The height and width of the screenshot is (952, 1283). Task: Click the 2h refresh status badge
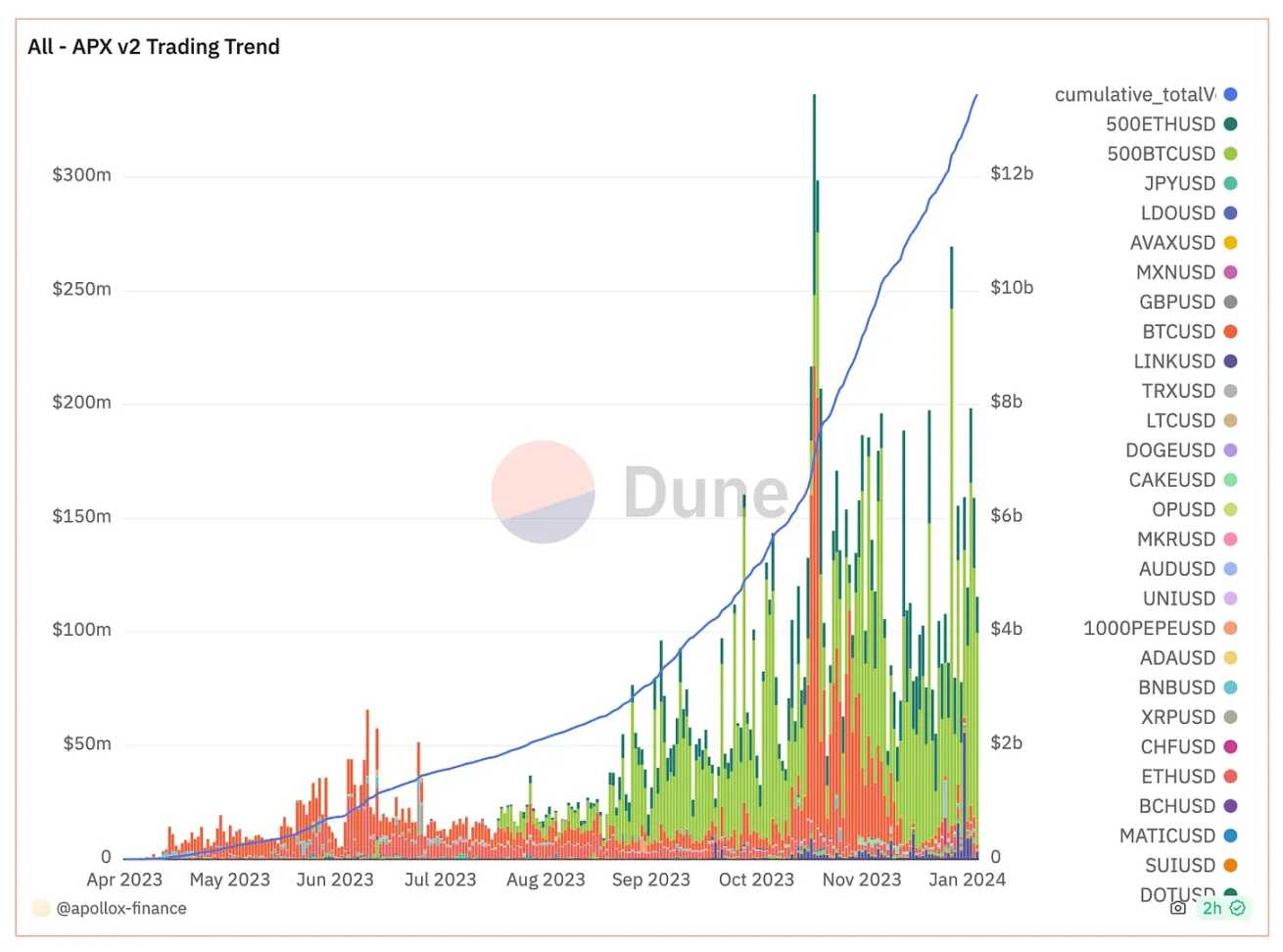[1223, 908]
